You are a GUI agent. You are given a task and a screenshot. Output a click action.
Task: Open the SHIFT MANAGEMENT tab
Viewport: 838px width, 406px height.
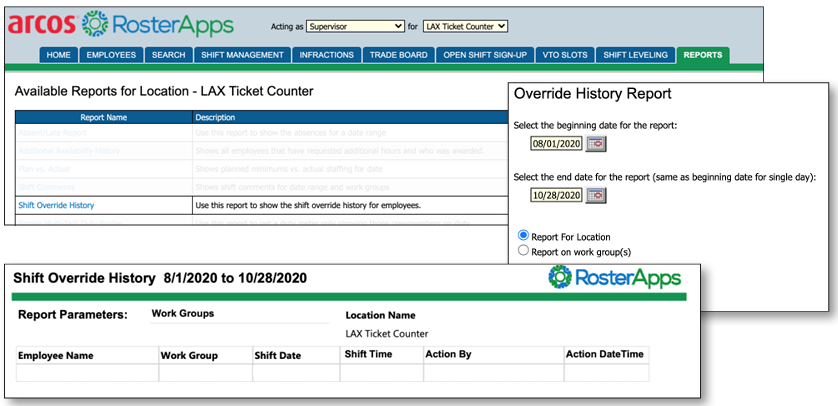tap(242, 55)
